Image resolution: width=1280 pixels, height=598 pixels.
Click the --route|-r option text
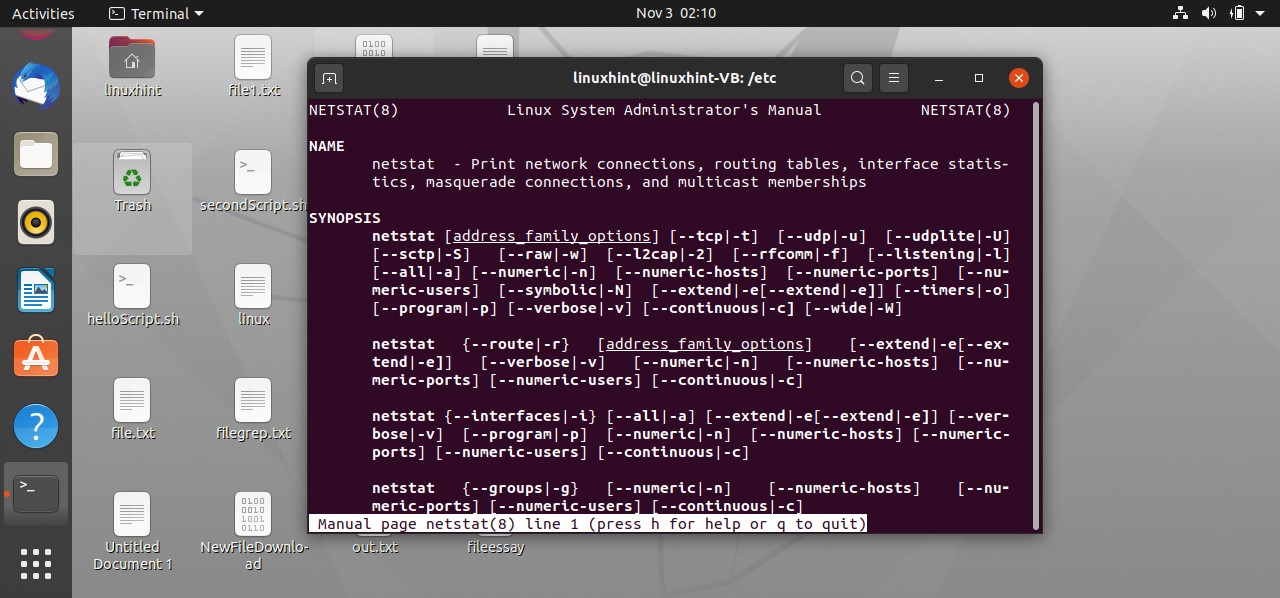coord(516,344)
